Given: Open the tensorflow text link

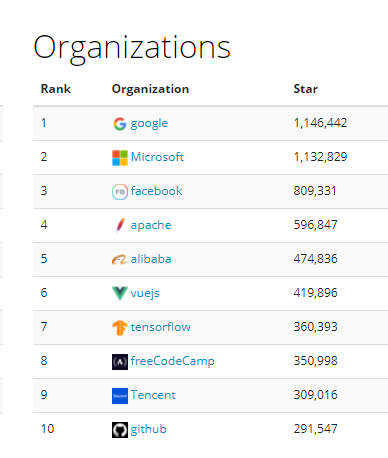Looking at the screenshot, I should (161, 327).
